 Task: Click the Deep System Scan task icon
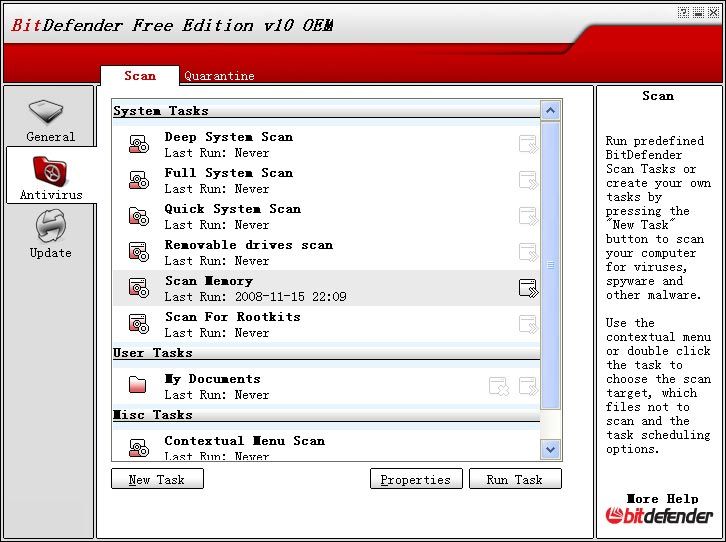coord(138,144)
